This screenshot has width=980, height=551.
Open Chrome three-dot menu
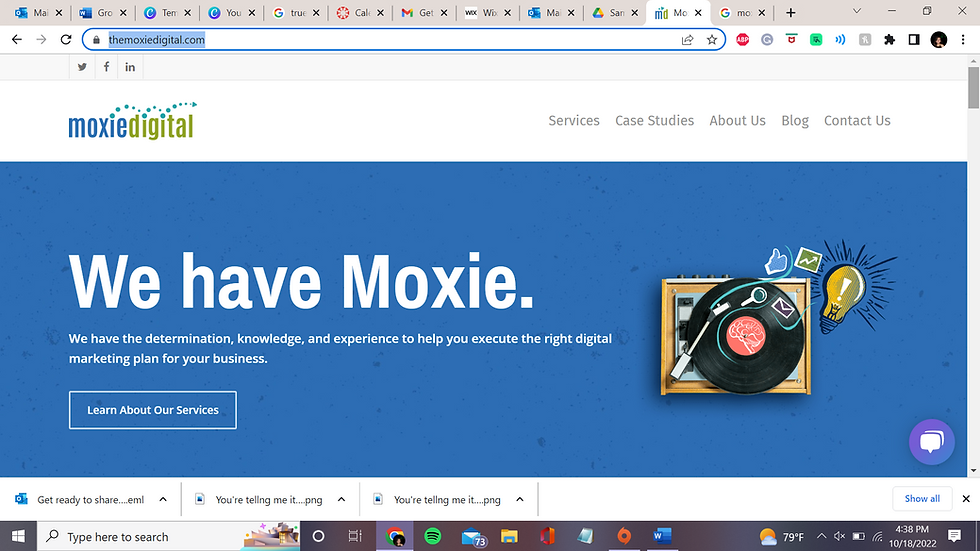coord(962,39)
